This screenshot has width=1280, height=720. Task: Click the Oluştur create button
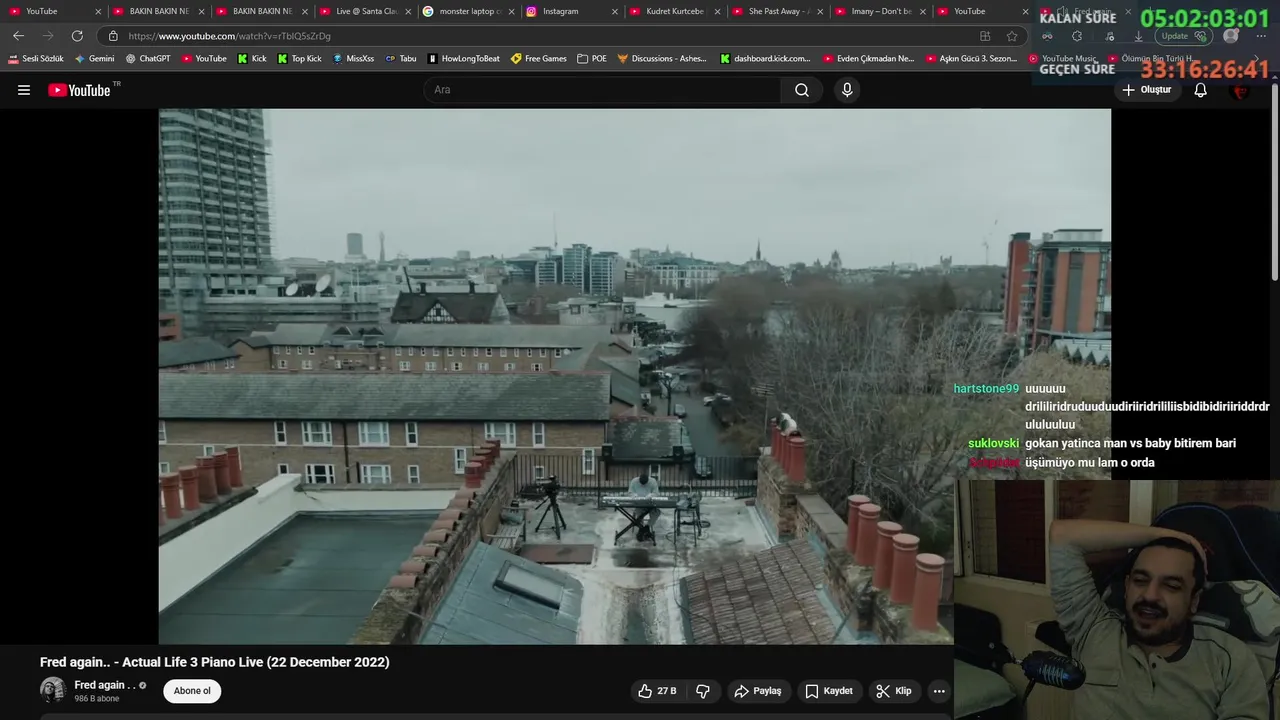[1146, 90]
